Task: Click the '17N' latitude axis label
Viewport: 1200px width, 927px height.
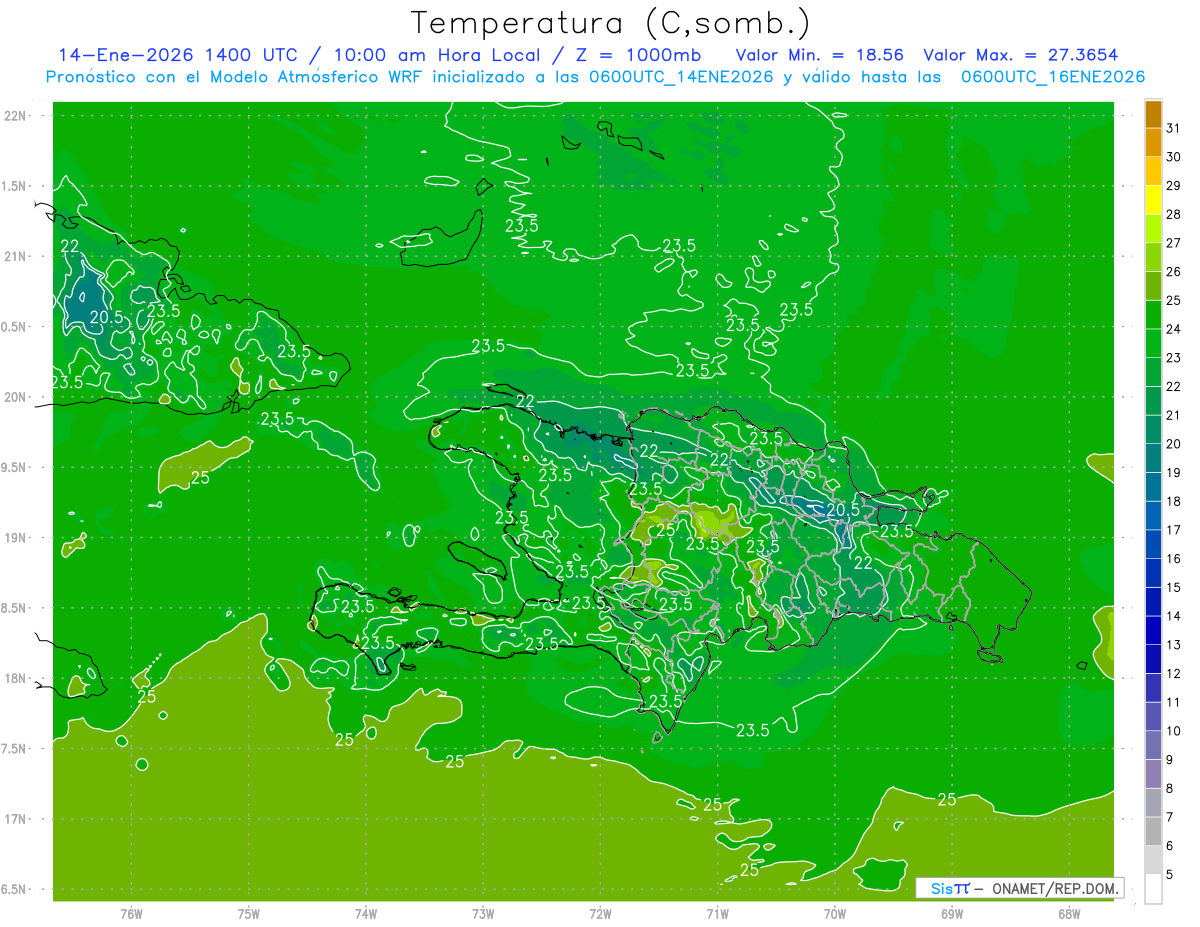Action: [x=15, y=819]
